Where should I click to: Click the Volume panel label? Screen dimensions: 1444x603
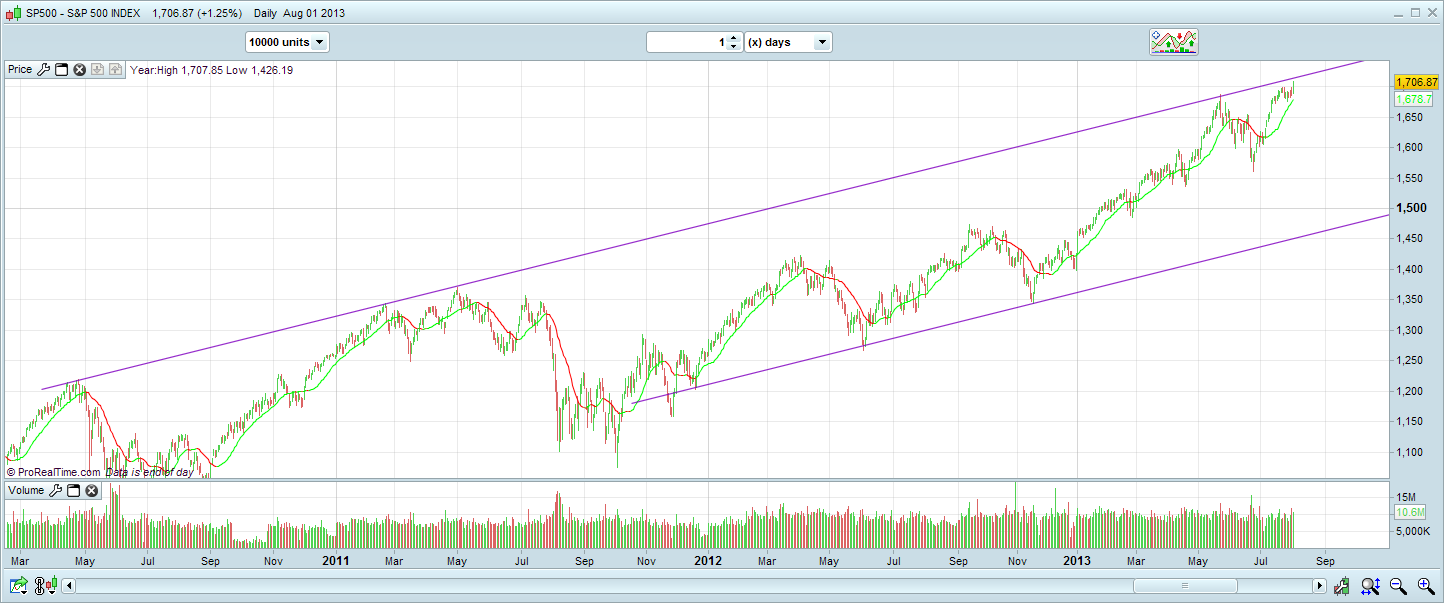[x=26, y=491]
